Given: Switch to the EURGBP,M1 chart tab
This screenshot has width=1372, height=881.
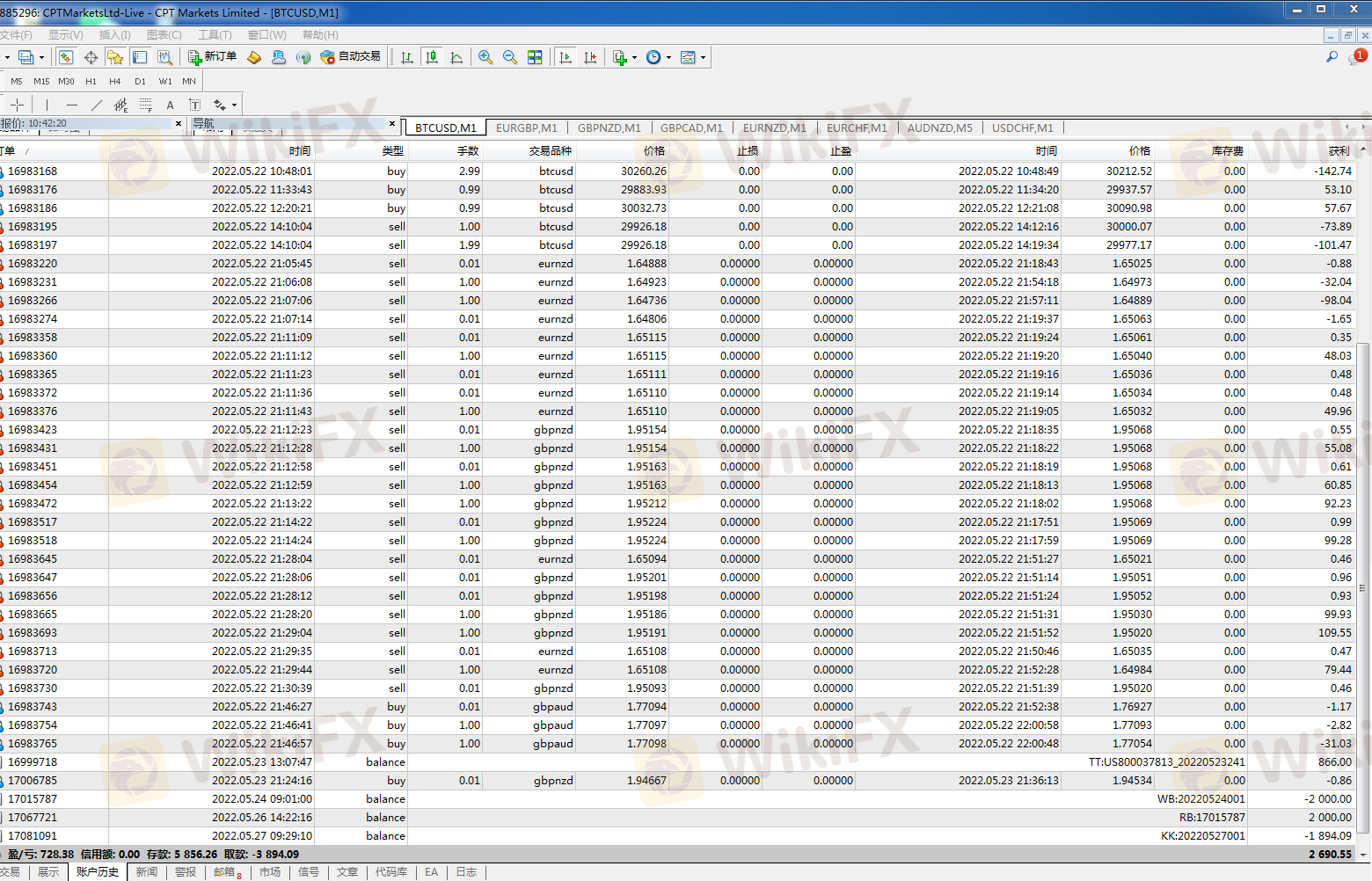Looking at the screenshot, I should click(527, 127).
